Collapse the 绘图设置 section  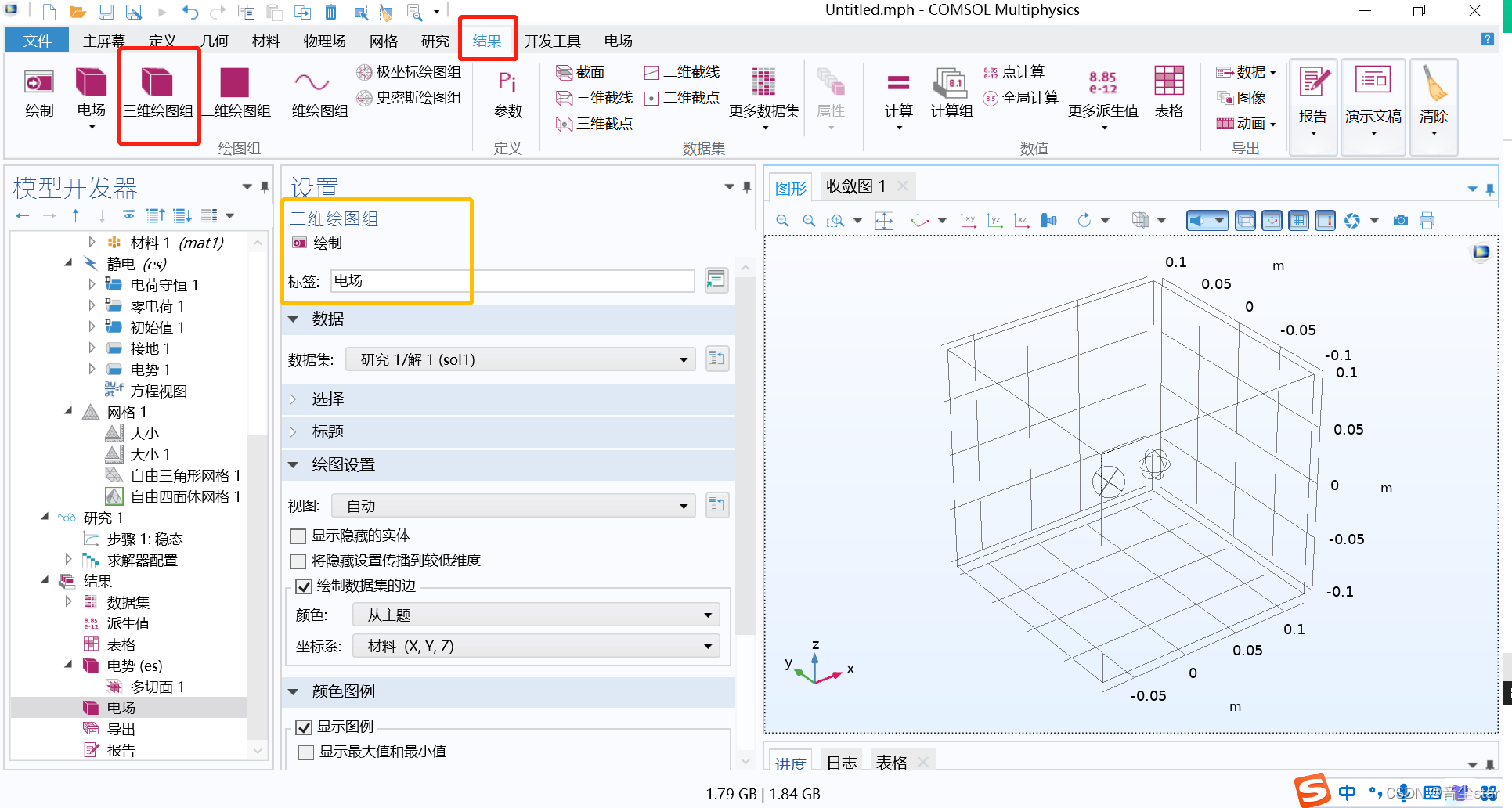pyautogui.click(x=508, y=465)
